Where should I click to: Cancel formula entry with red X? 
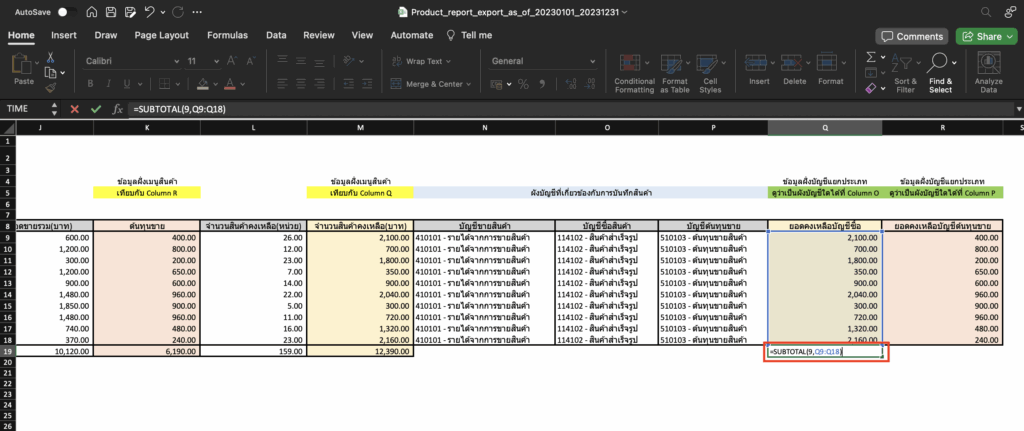point(76,108)
